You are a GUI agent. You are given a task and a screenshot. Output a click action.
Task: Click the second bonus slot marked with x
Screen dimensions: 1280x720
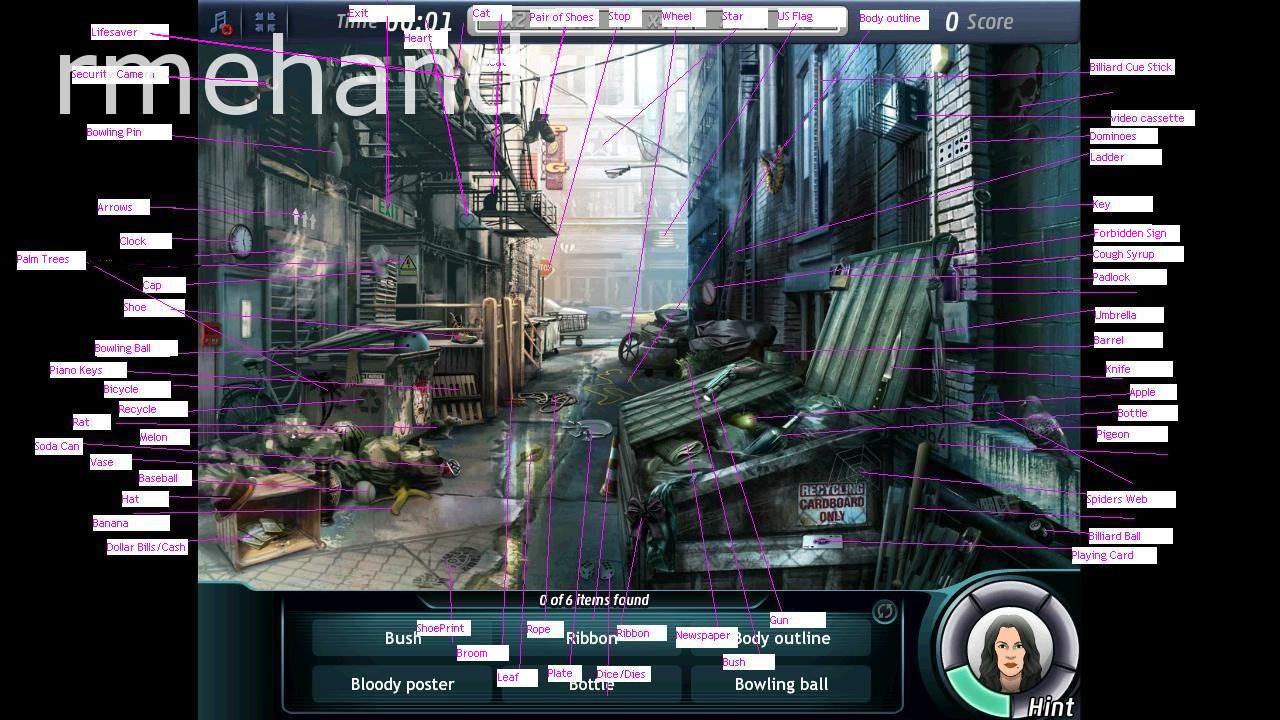(652, 17)
